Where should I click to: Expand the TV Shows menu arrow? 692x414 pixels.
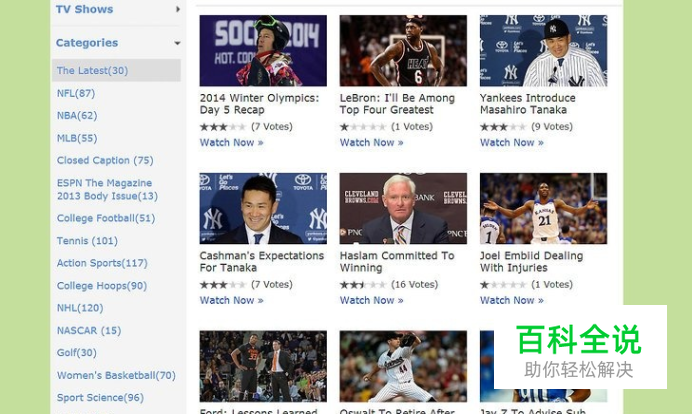click(177, 9)
